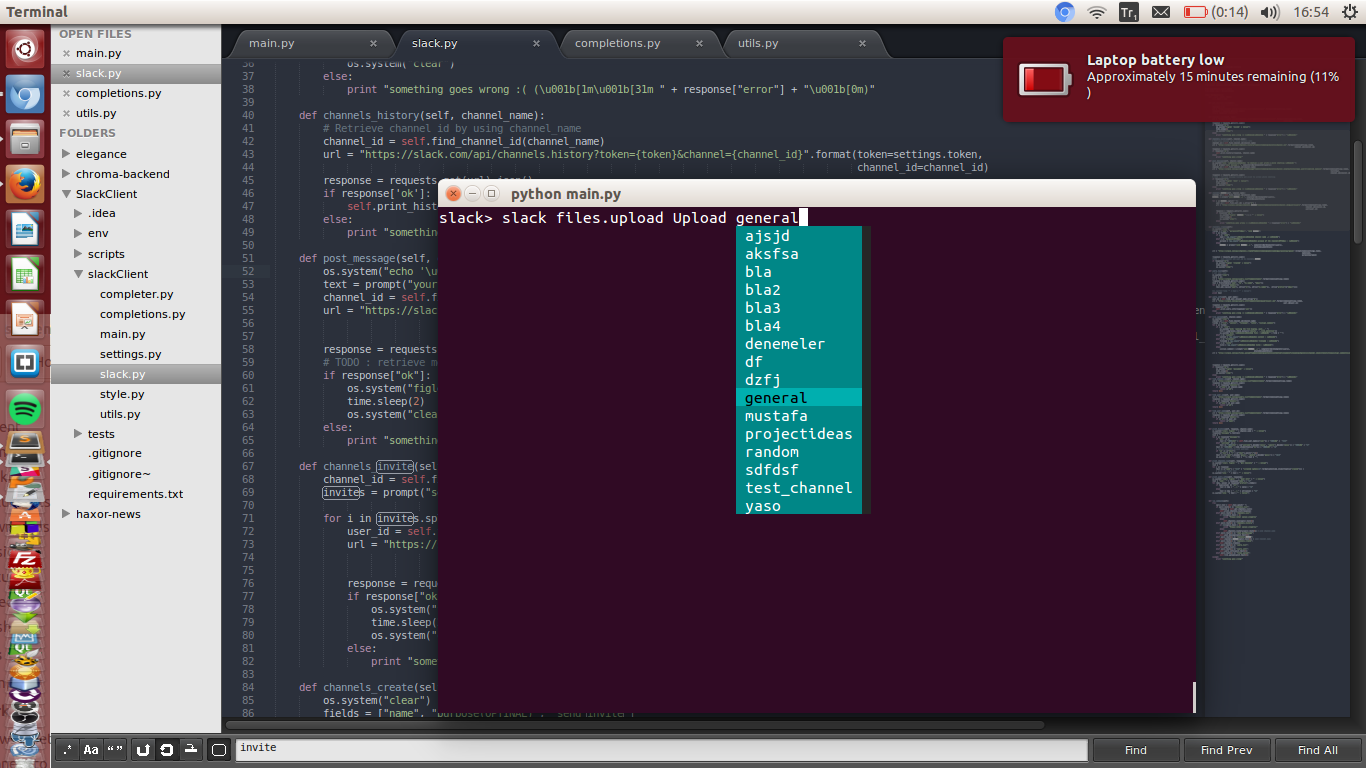
Task: Open LibreOffice Impress from launcher
Action: (25, 320)
